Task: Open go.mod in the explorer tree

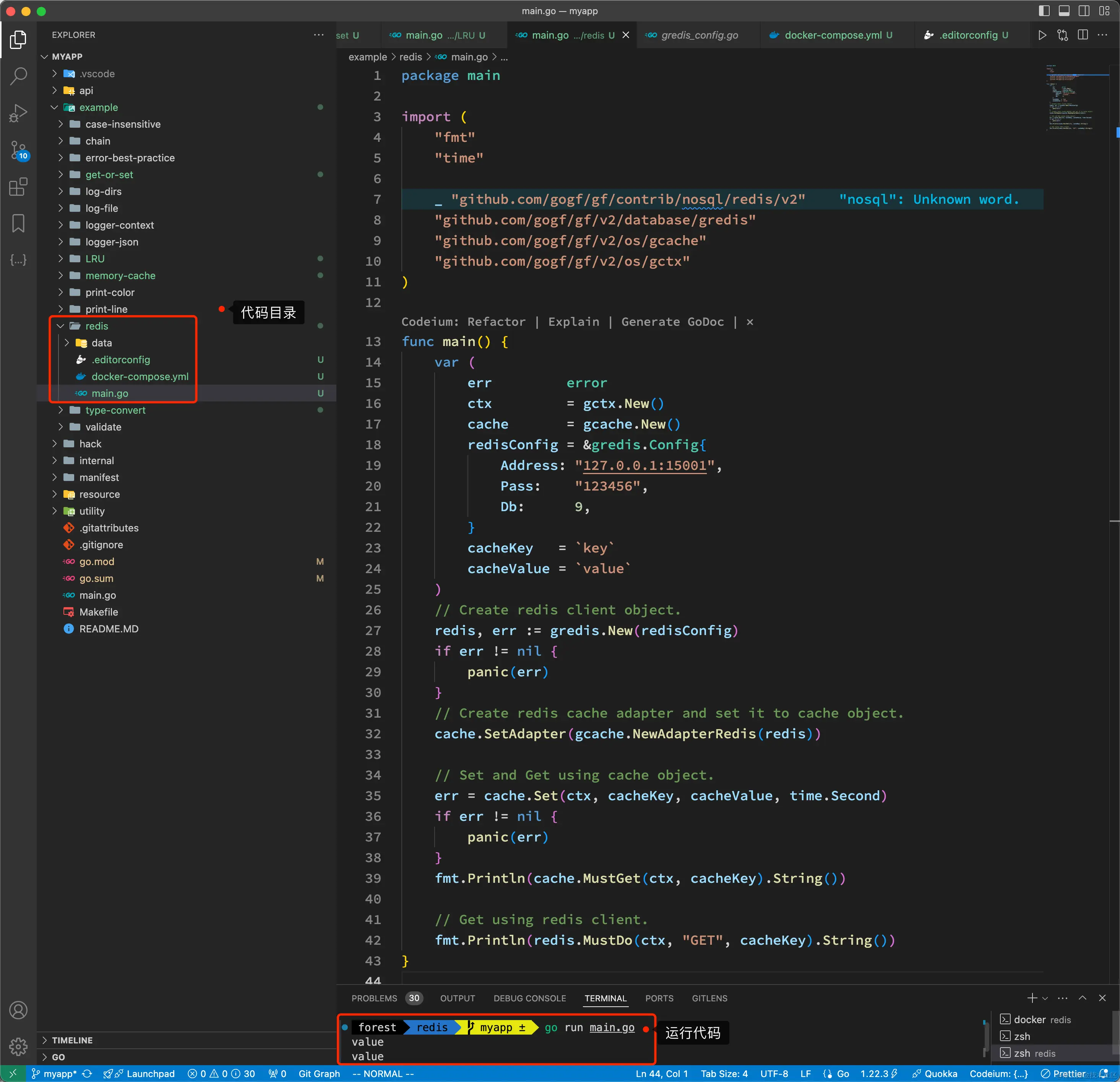Action: (x=97, y=561)
